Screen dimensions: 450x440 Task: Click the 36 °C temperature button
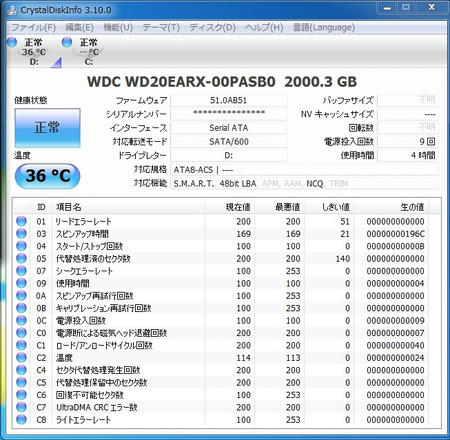[47, 176]
